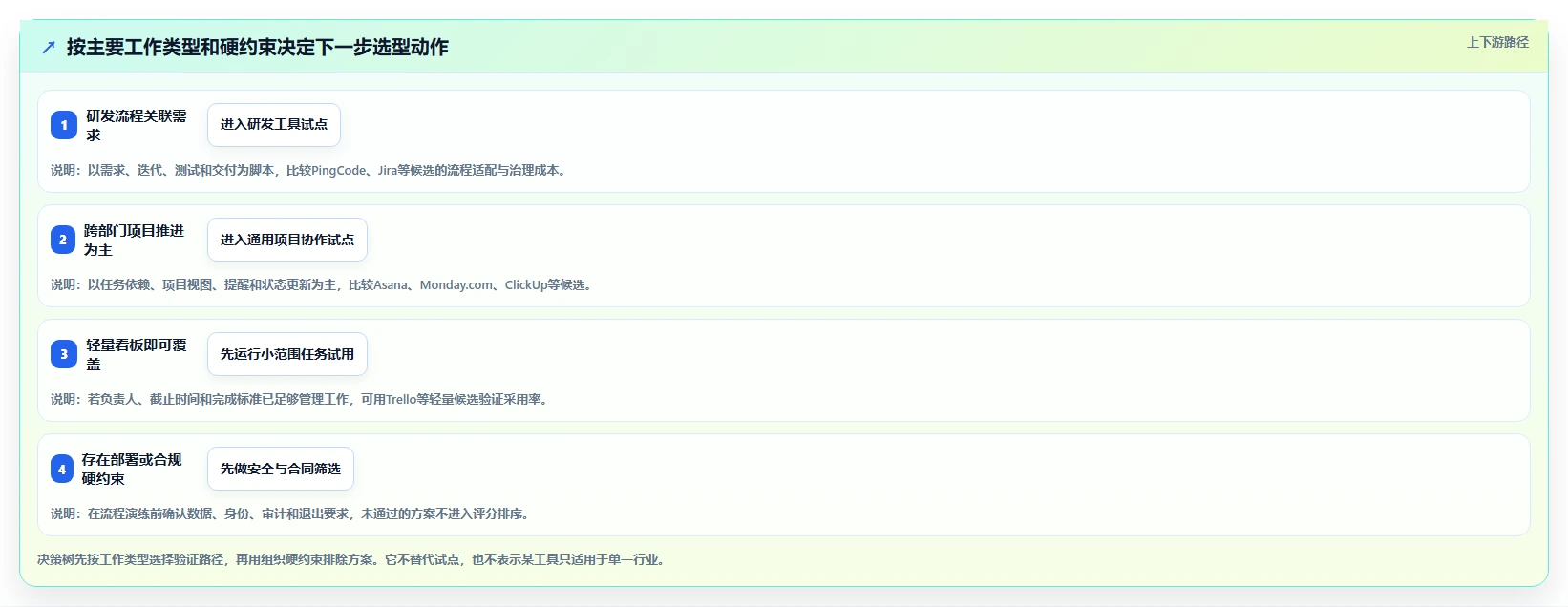Viewport: 1568px width, 607px height.
Task: Click the 进入研发工具试点 button
Action: coord(274,125)
